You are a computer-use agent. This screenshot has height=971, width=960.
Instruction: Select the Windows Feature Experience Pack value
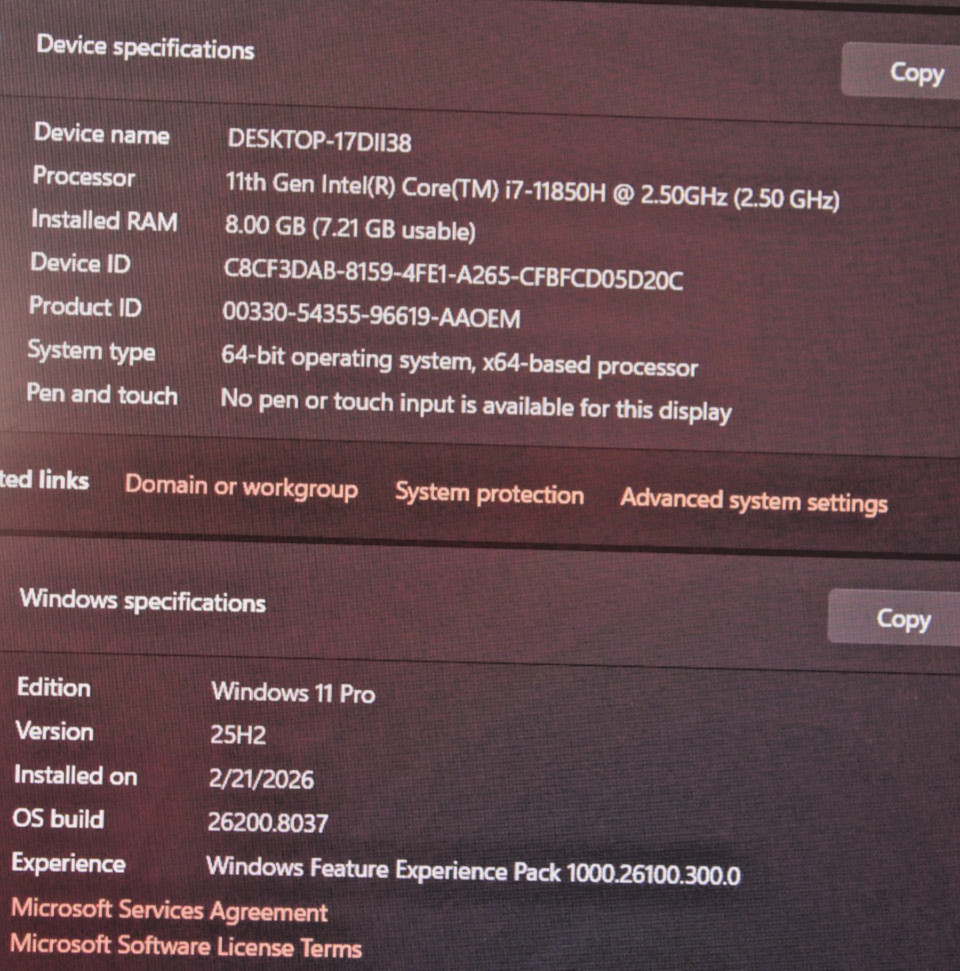pos(473,871)
